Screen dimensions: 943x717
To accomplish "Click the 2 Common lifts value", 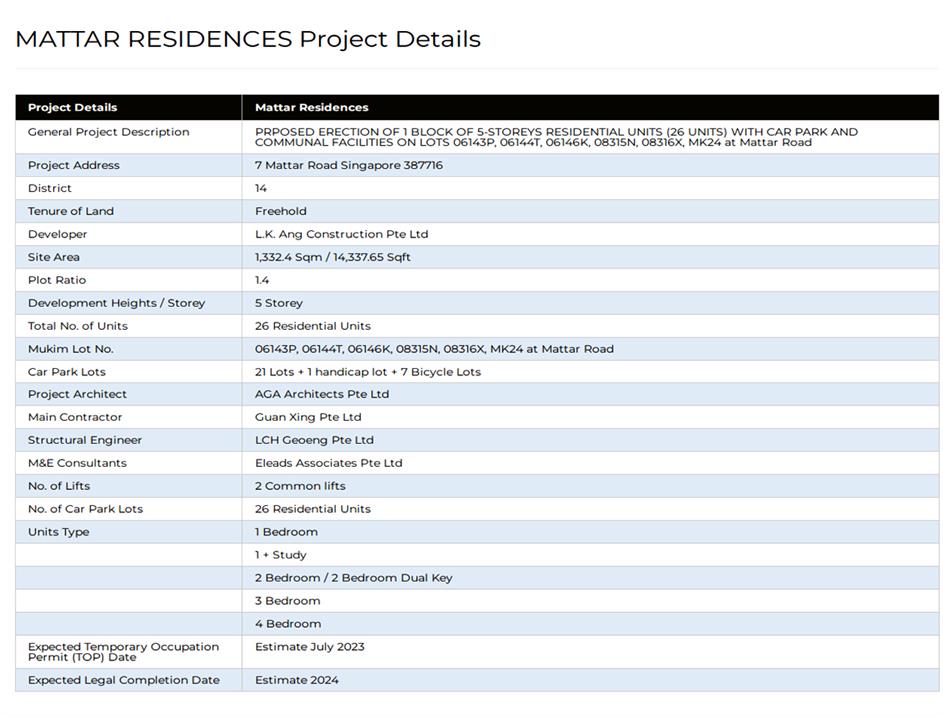I will click(x=300, y=486).
